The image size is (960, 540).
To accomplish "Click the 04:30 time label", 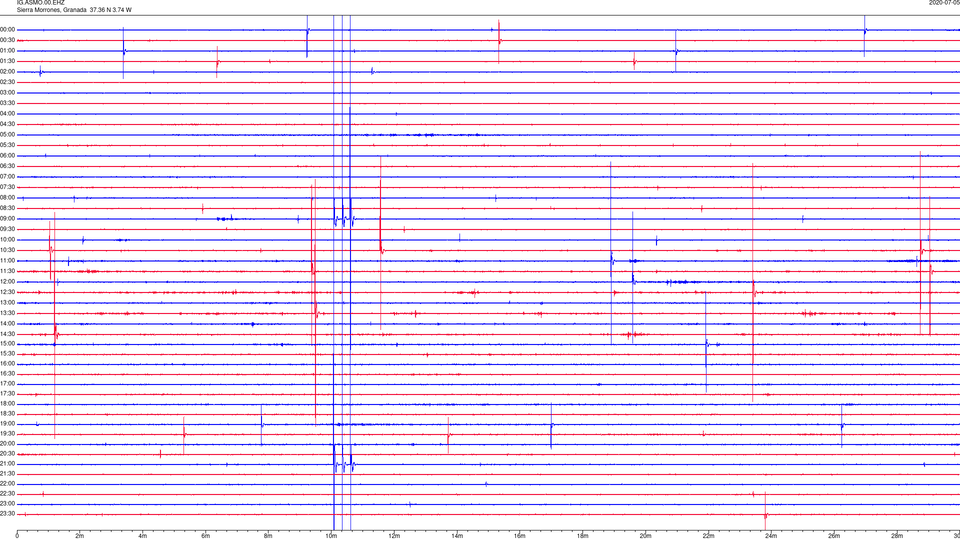I will coord(8,124).
